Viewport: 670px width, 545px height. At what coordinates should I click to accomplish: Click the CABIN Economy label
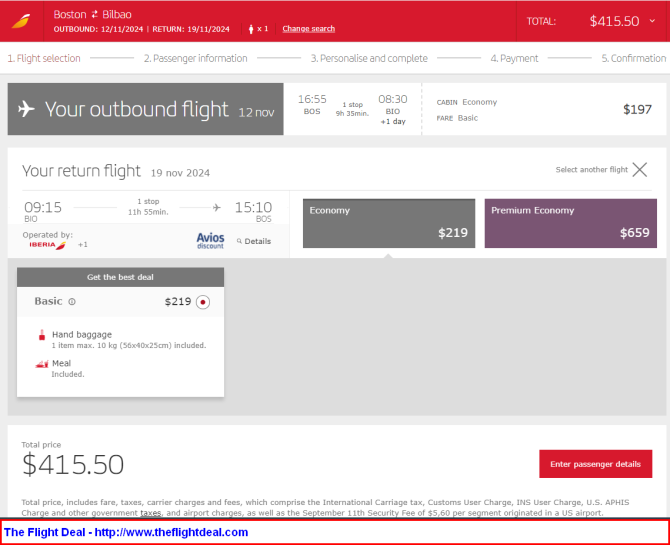(467, 102)
